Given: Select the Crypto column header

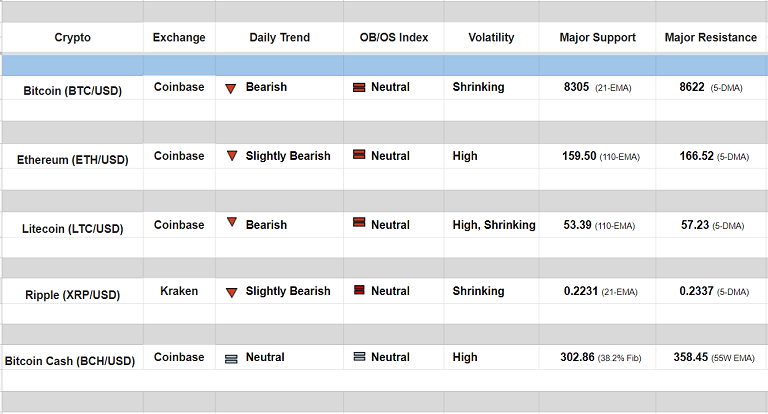Looking at the screenshot, I should point(72,38).
